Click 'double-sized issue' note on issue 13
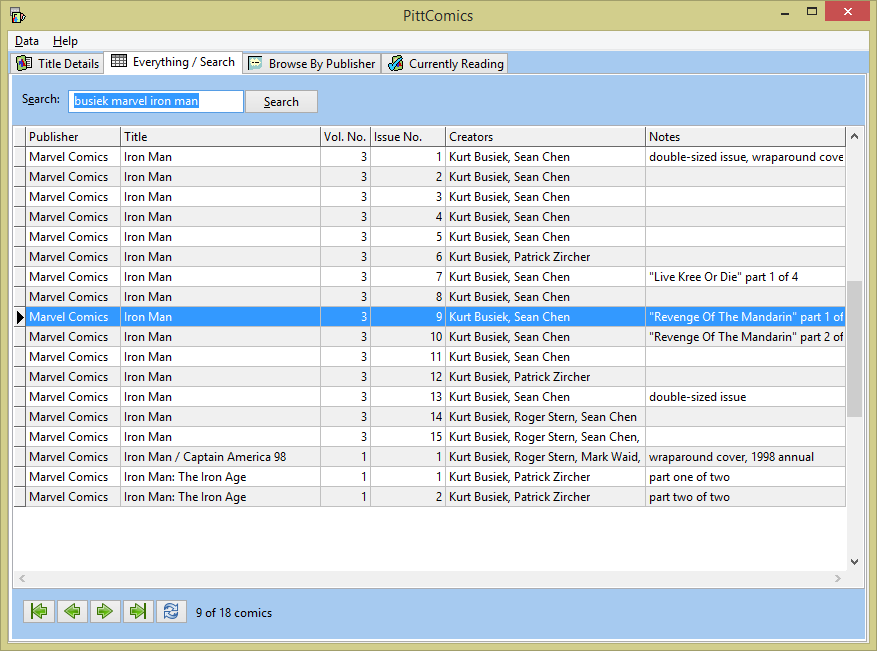This screenshot has width=877, height=651. 745,397
